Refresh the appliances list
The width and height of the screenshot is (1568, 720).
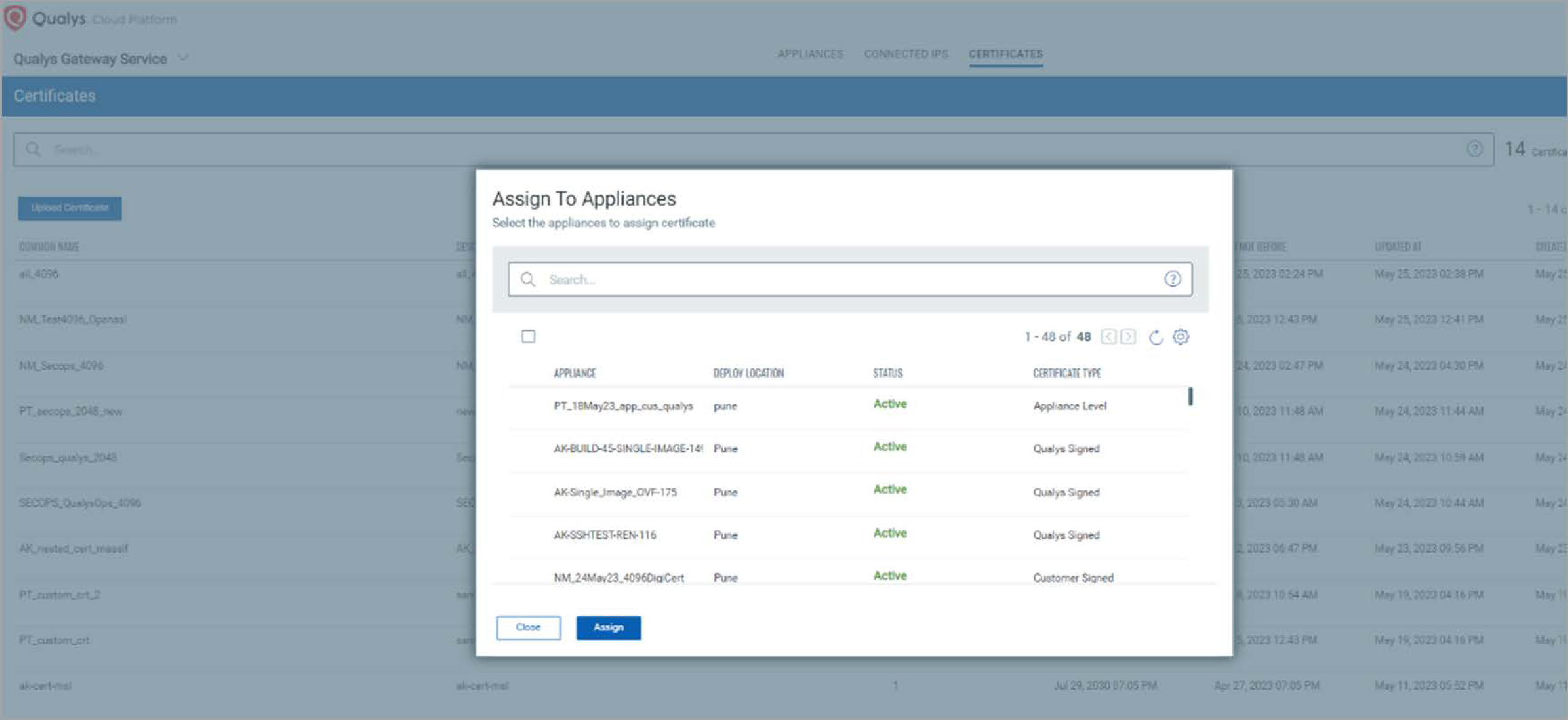point(1155,337)
